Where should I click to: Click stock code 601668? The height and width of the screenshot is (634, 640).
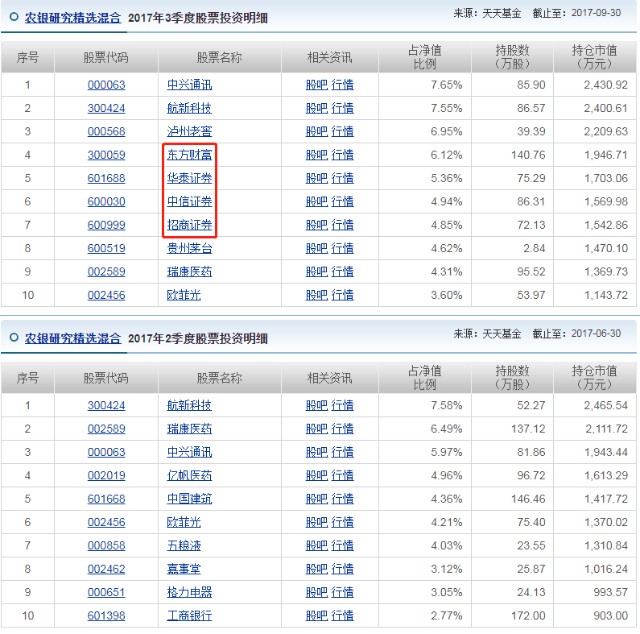coord(106,499)
